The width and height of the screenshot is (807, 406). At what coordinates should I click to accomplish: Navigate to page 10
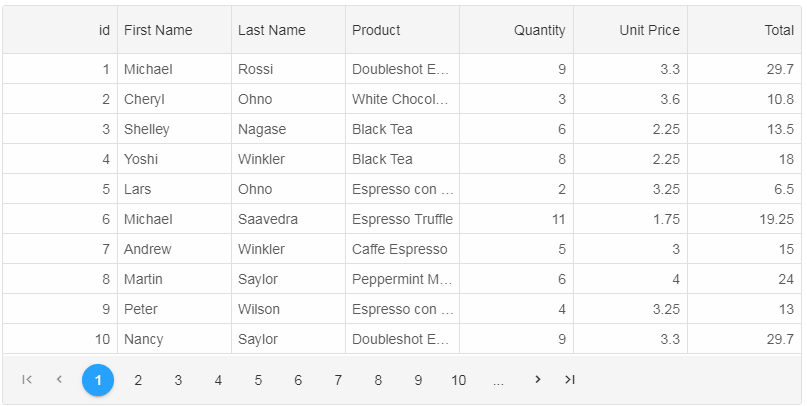point(458,380)
